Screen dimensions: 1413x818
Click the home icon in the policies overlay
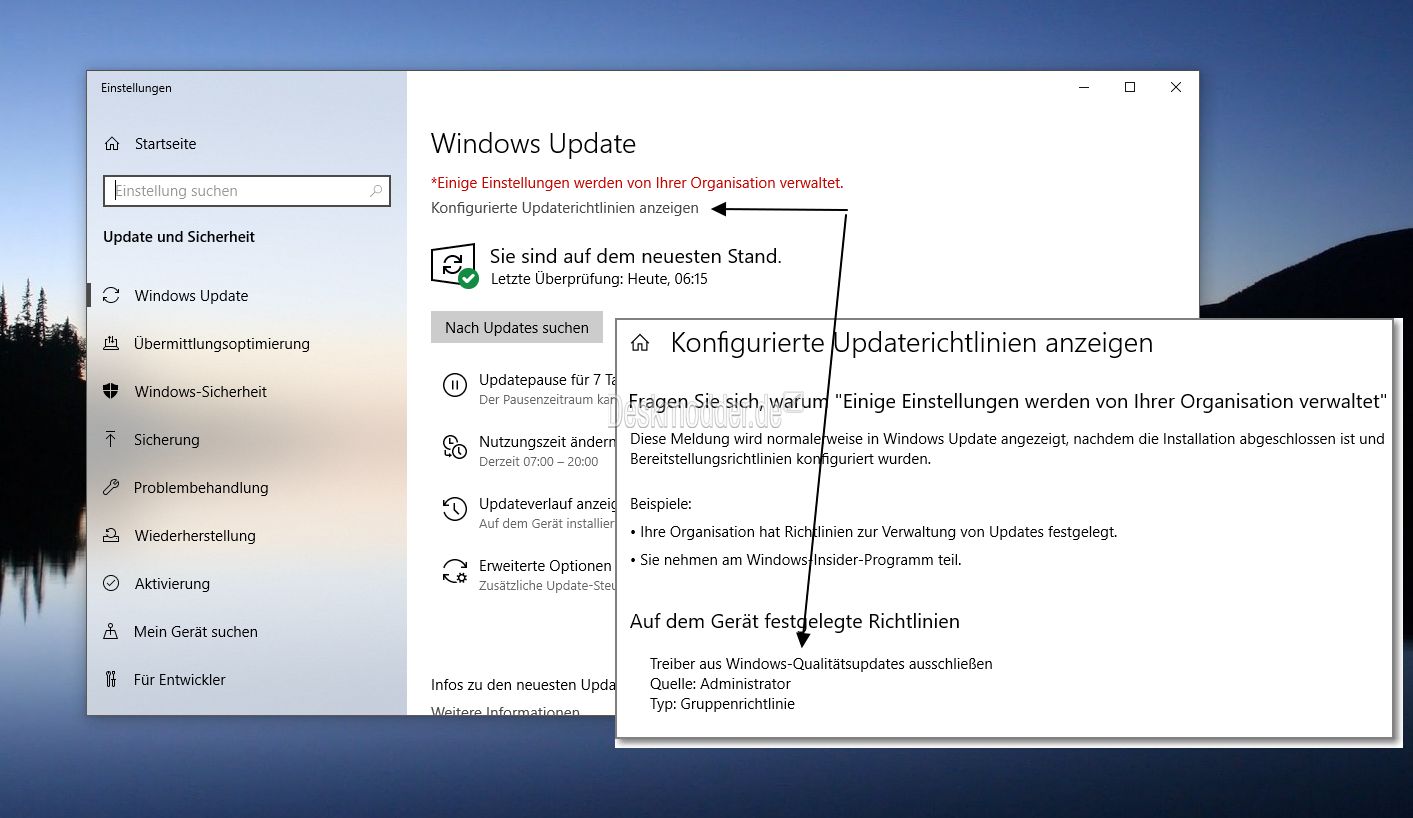[x=640, y=343]
